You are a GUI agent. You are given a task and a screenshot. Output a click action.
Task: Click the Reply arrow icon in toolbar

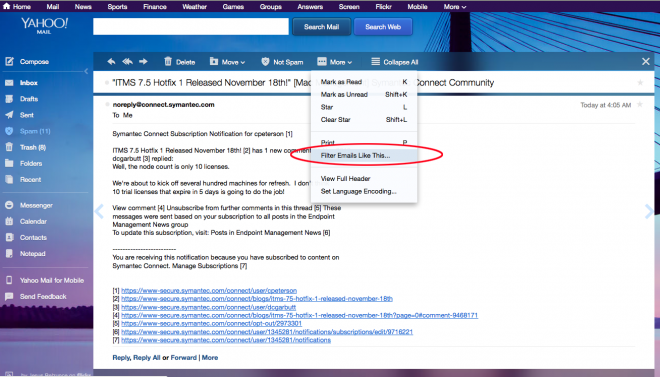coord(111,62)
